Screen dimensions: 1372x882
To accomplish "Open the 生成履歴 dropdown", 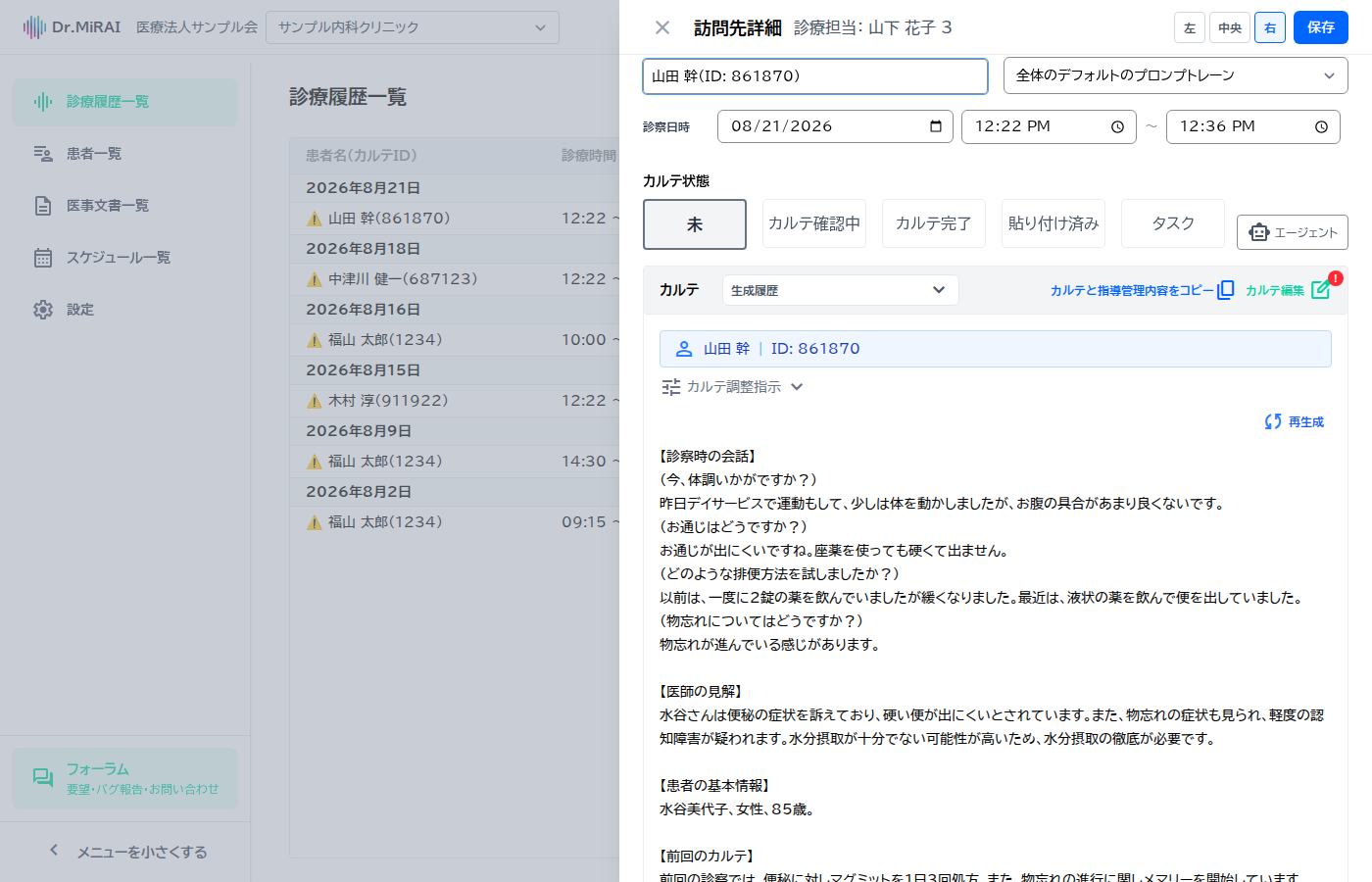I will tap(841, 290).
